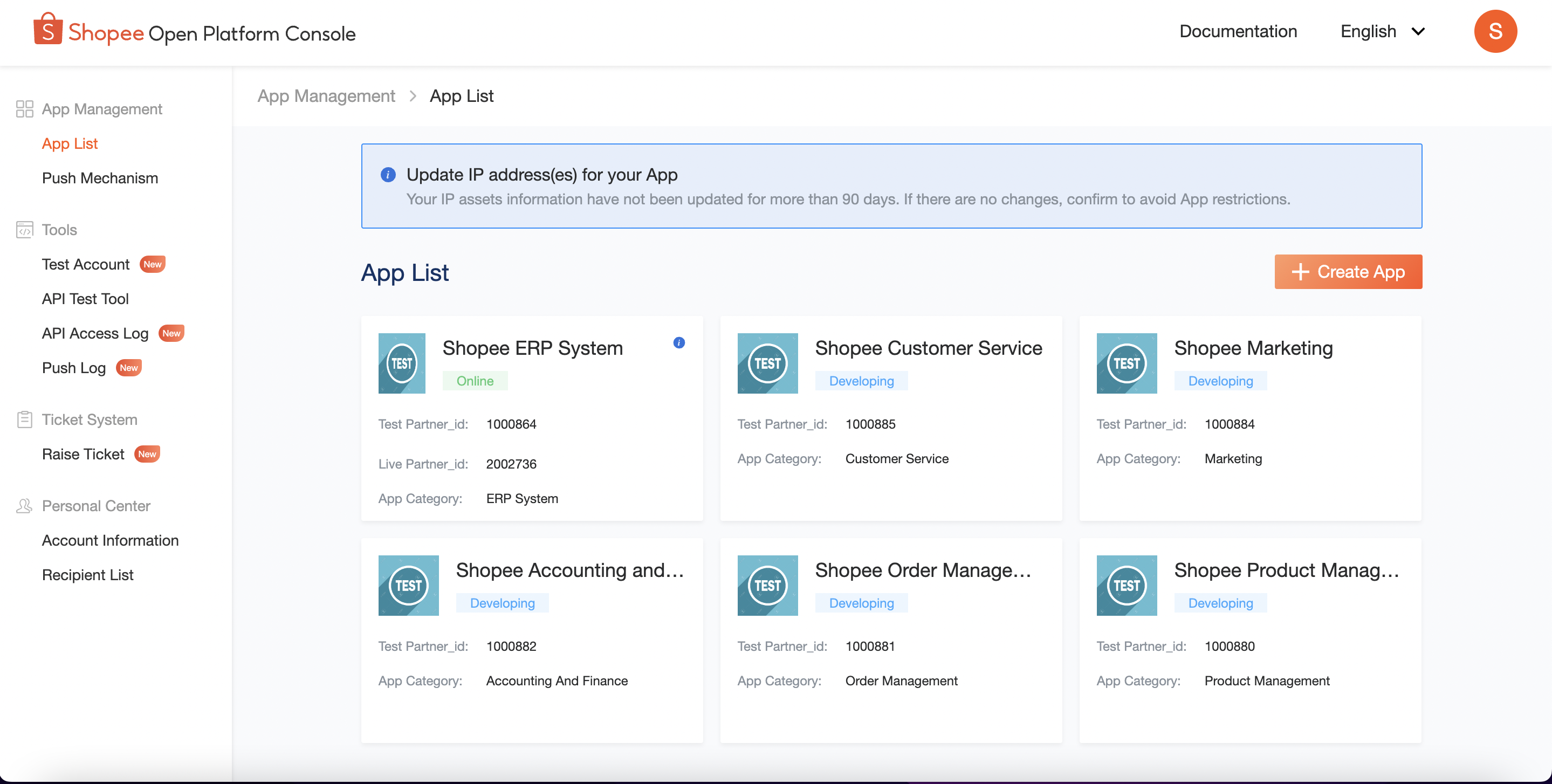Open the user avatar S icon
The height and width of the screenshot is (784, 1552).
coord(1495,31)
